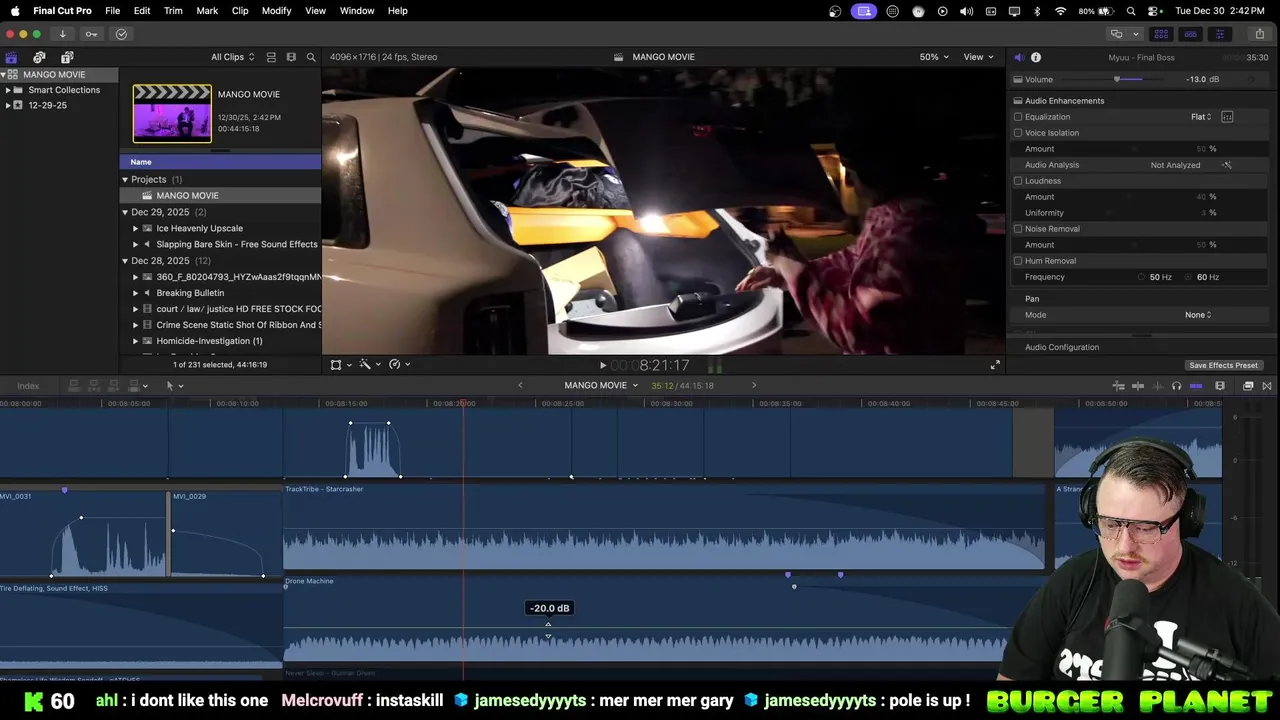
Task: Enable the Loudness checkbox
Action: (x=1018, y=181)
